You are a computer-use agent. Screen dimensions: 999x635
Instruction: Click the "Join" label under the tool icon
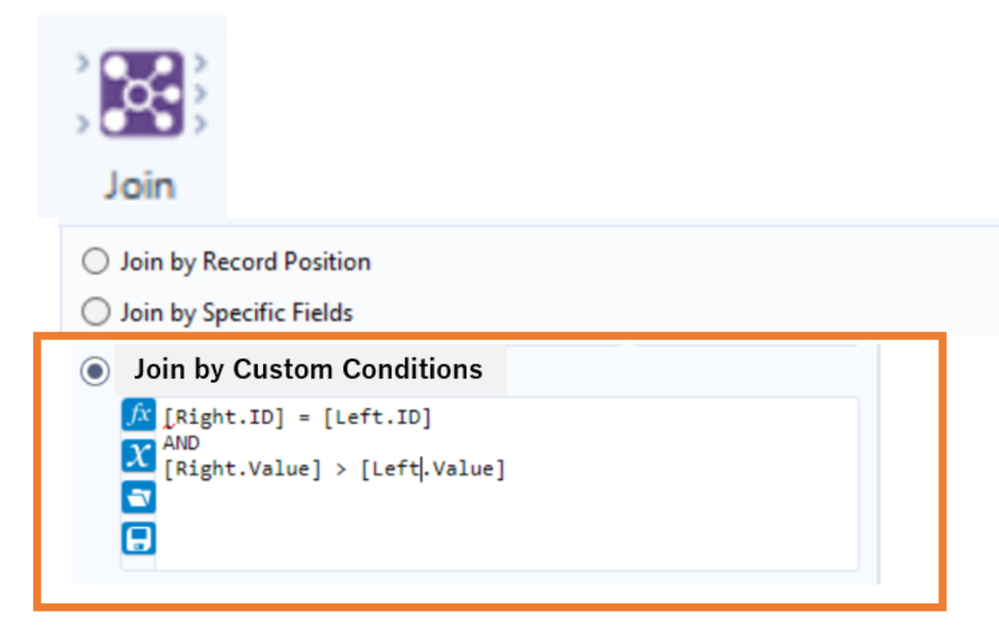[139, 186]
